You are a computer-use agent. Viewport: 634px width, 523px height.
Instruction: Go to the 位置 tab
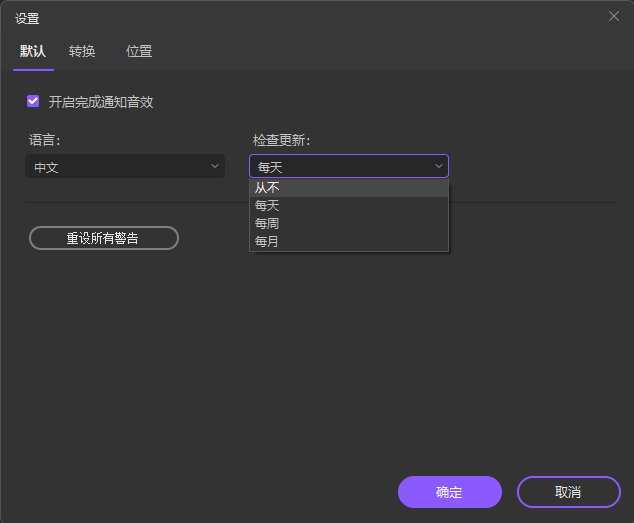coord(139,51)
